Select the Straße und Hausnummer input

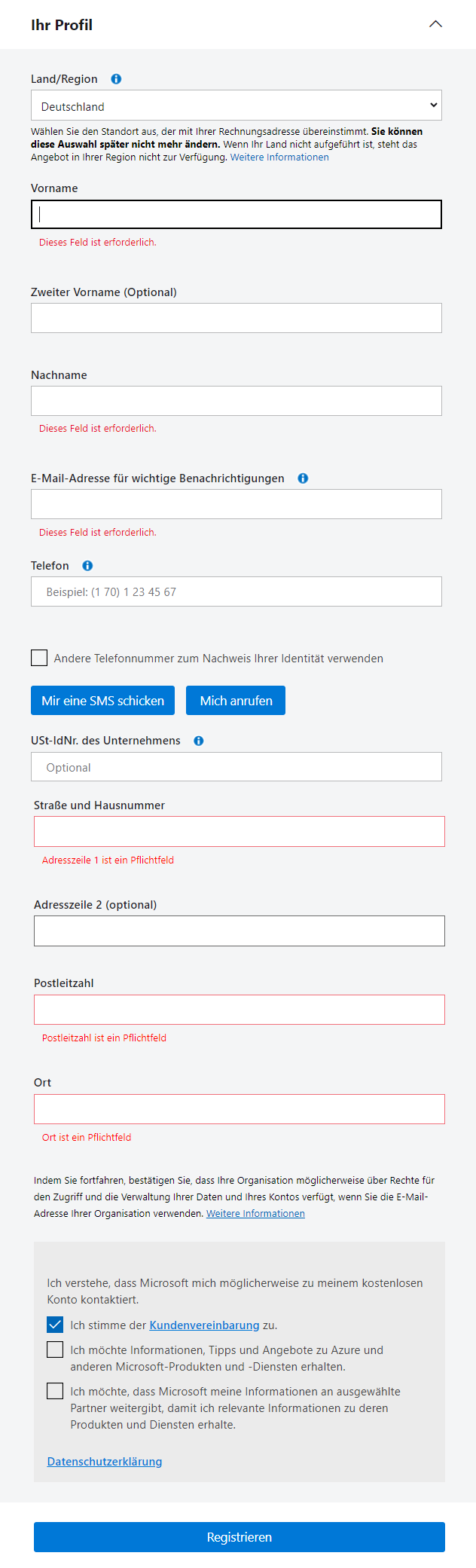coord(239,832)
